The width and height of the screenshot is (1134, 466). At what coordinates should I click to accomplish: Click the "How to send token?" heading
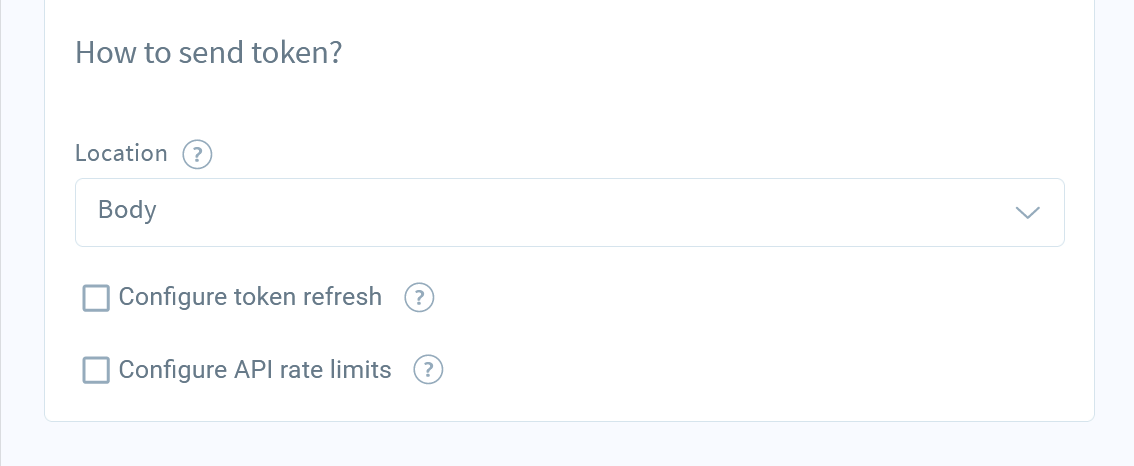click(208, 53)
